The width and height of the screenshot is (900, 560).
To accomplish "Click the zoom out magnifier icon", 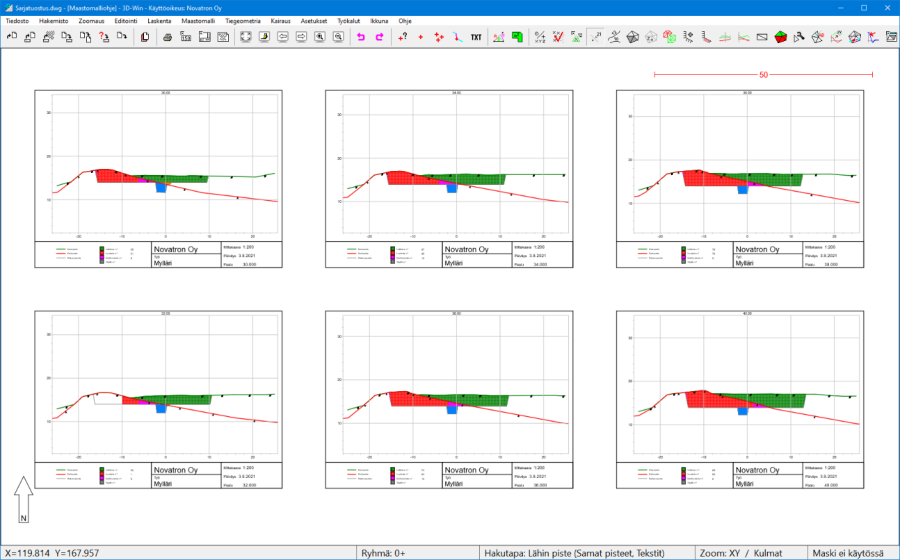I will coord(338,37).
